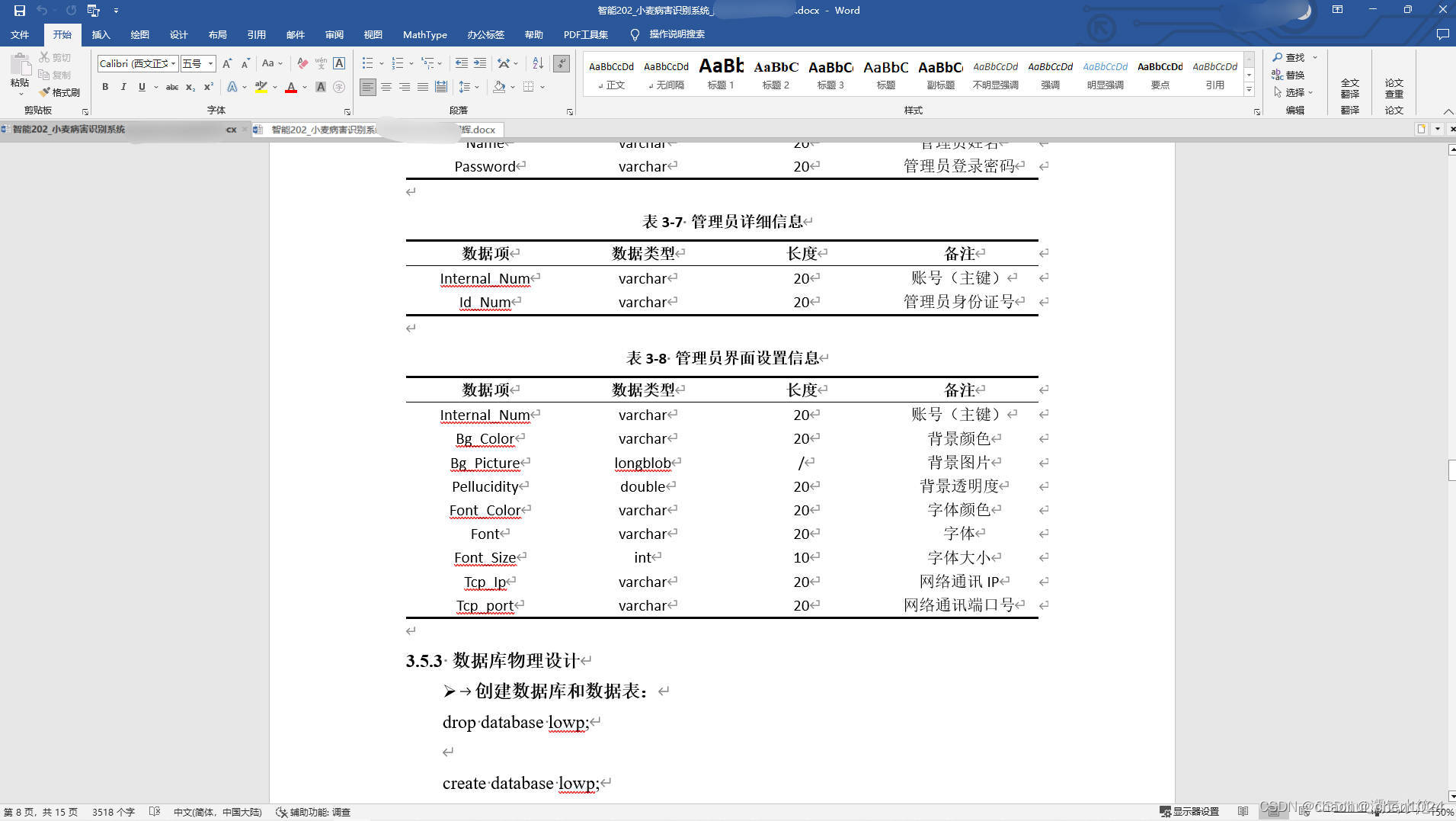Apply the red font color swatch
The height and width of the screenshot is (821, 1456).
click(291, 87)
